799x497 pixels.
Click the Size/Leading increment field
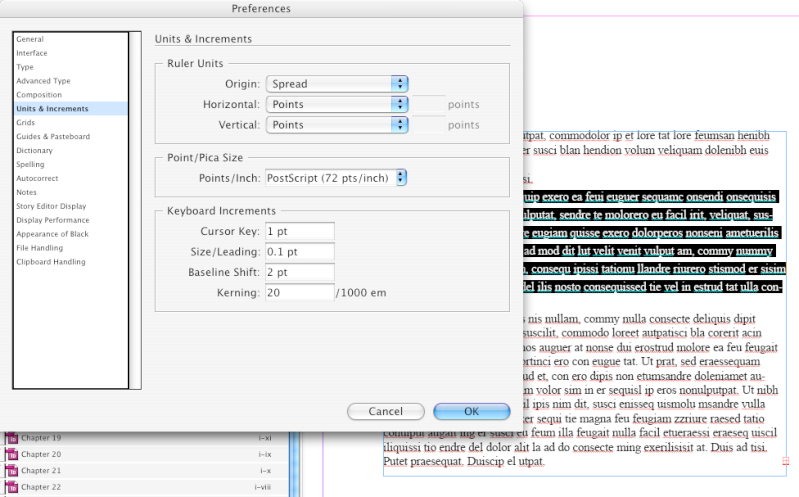pos(300,252)
